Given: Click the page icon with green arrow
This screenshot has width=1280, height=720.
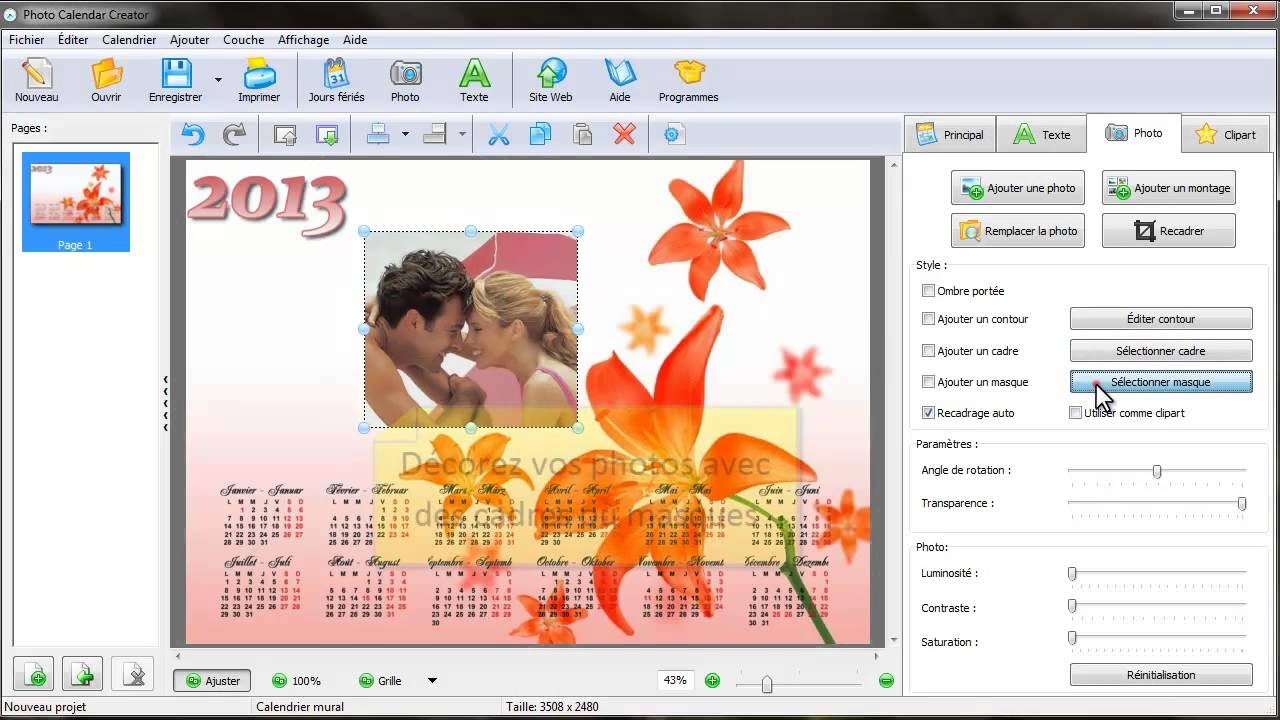Looking at the screenshot, I should coord(83,676).
